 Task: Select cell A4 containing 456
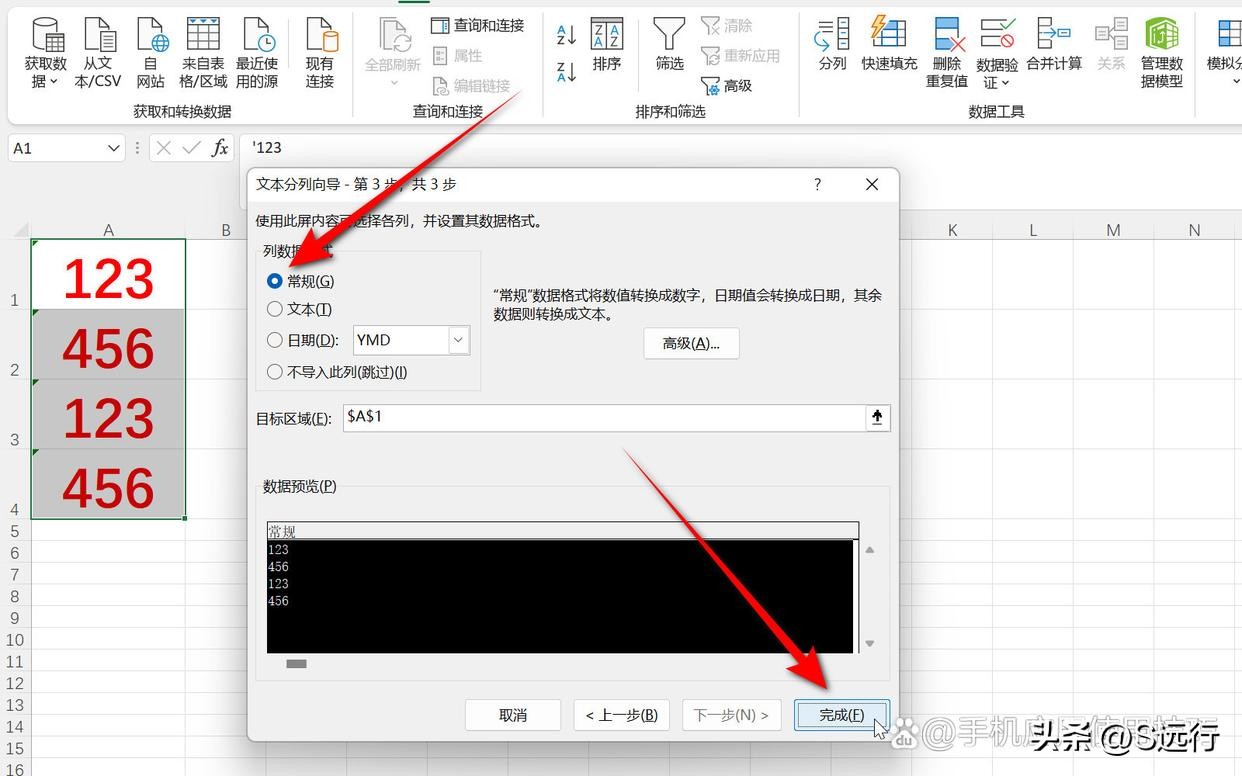click(108, 484)
